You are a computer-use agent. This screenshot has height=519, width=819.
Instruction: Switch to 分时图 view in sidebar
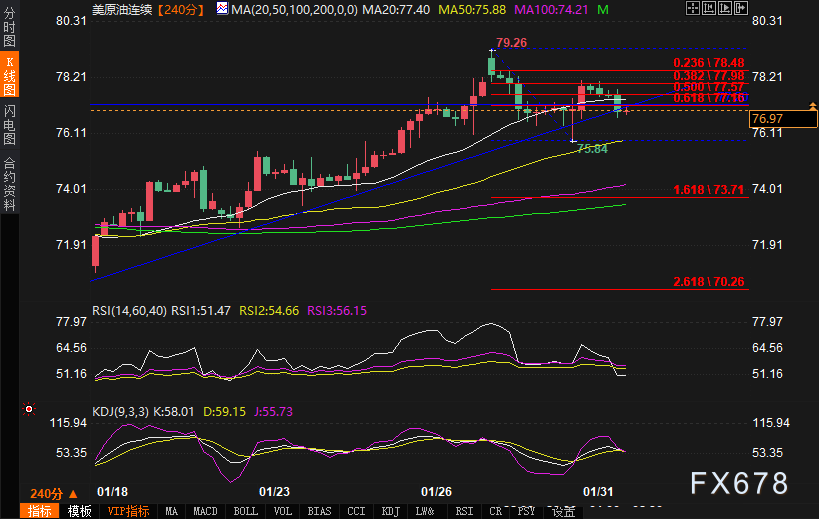tap(9, 27)
